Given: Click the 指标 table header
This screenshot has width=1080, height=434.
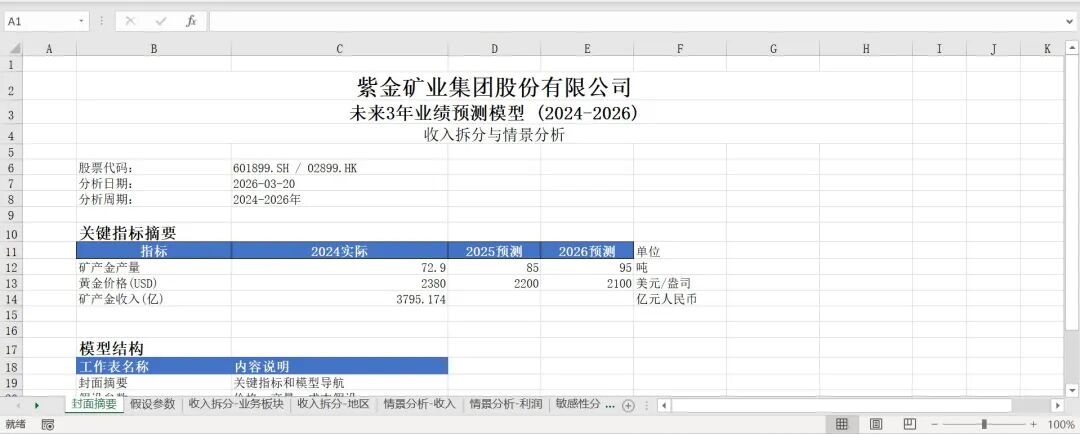Looking at the screenshot, I should click(x=154, y=251).
